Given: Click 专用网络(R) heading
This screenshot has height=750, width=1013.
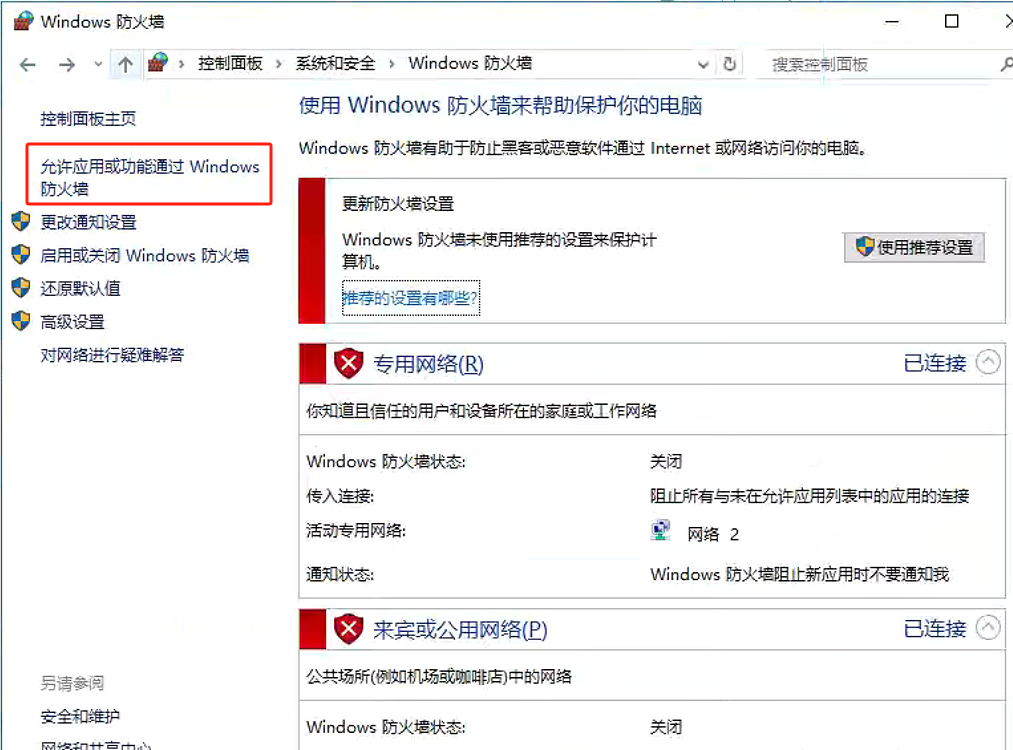Looking at the screenshot, I should click(x=428, y=364).
